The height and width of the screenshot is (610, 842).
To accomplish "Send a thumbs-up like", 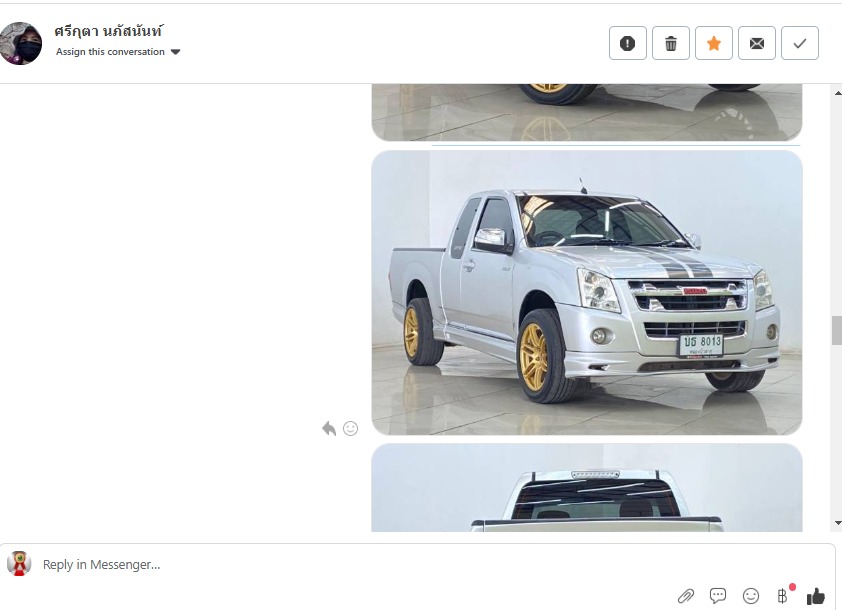I will point(816,596).
